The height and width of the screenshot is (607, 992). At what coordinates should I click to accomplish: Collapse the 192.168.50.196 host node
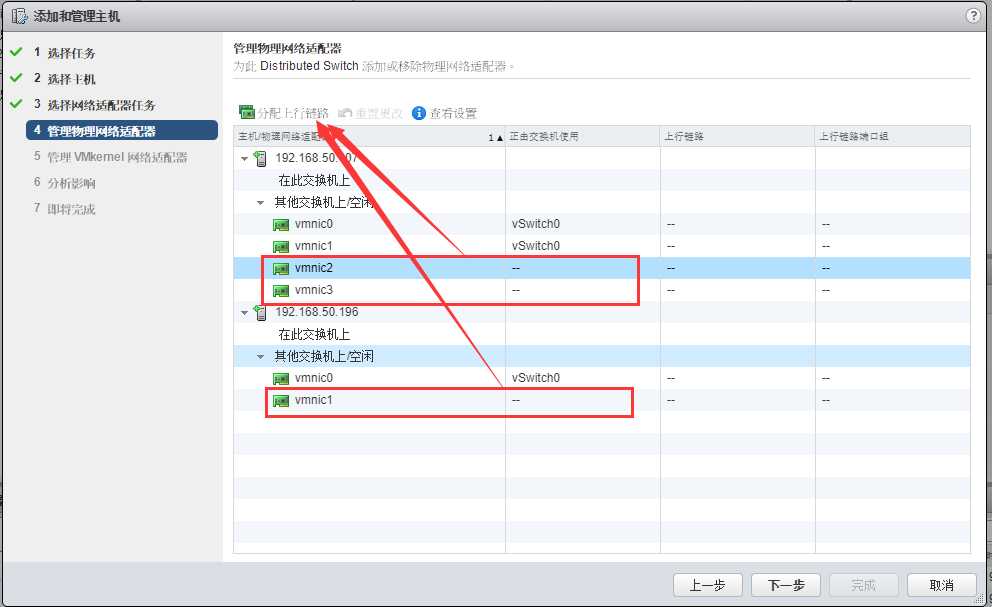click(244, 312)
